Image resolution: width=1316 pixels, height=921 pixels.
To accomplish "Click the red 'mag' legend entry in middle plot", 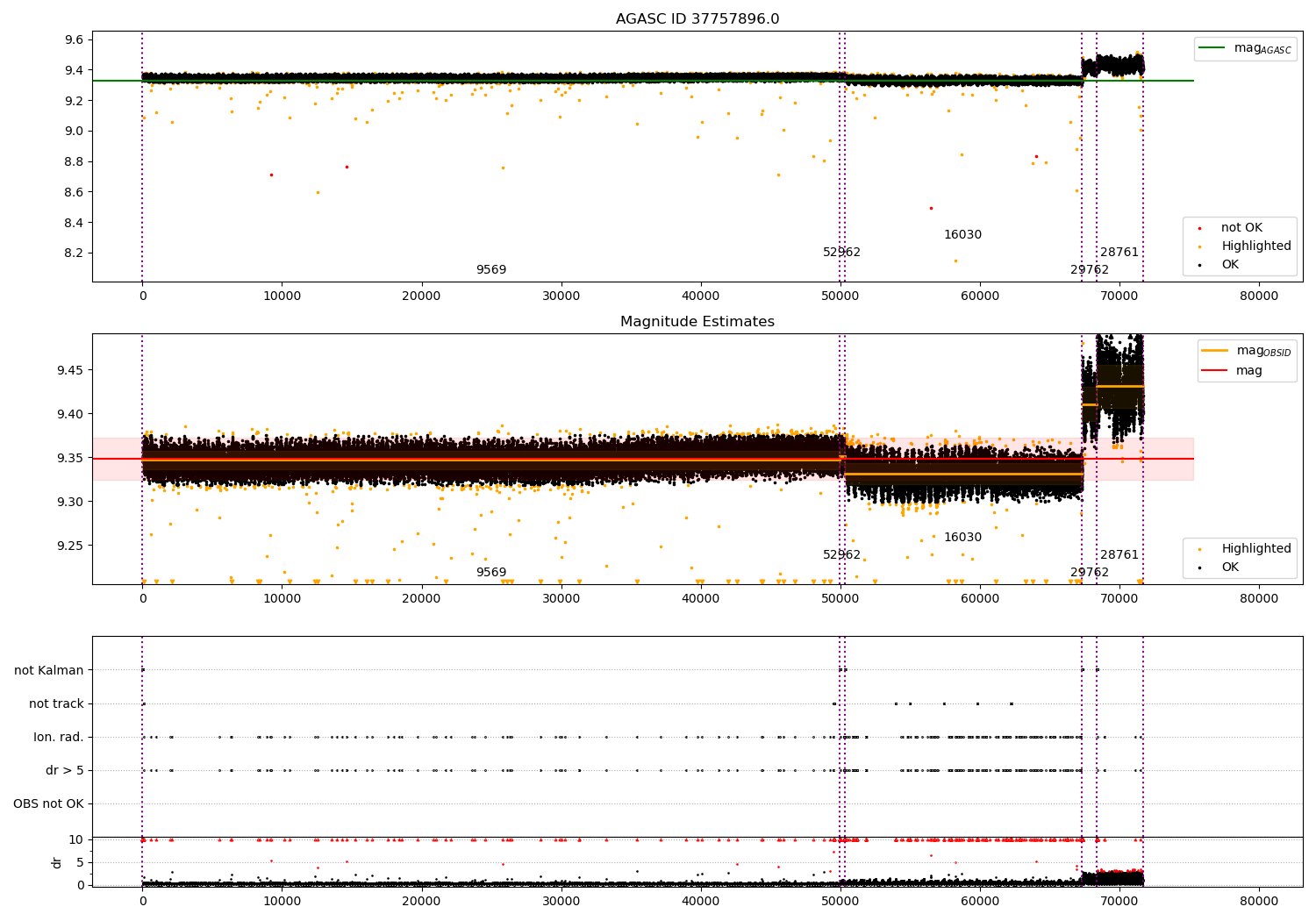I will [1233, 371].
